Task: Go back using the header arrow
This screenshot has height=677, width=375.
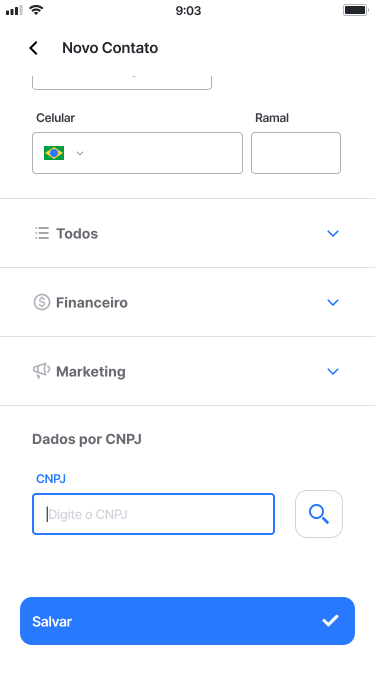Action: (34, 48)
